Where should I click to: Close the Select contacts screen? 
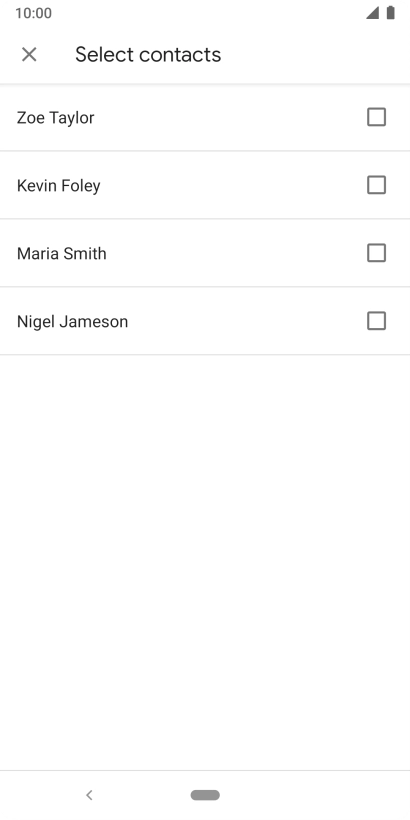pos(29,54)
